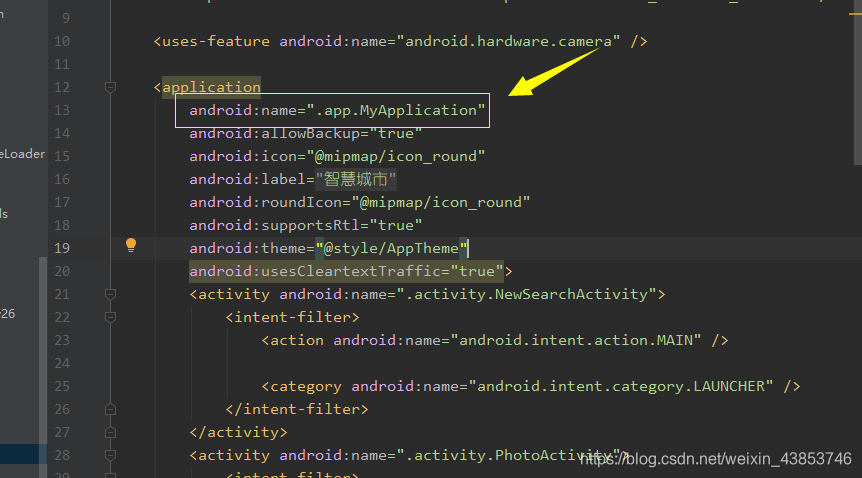The image size is (862, 478).
Task: Click the "@mipmap/icon_round" icon attribute value
Action: click(x=396, y=156)
